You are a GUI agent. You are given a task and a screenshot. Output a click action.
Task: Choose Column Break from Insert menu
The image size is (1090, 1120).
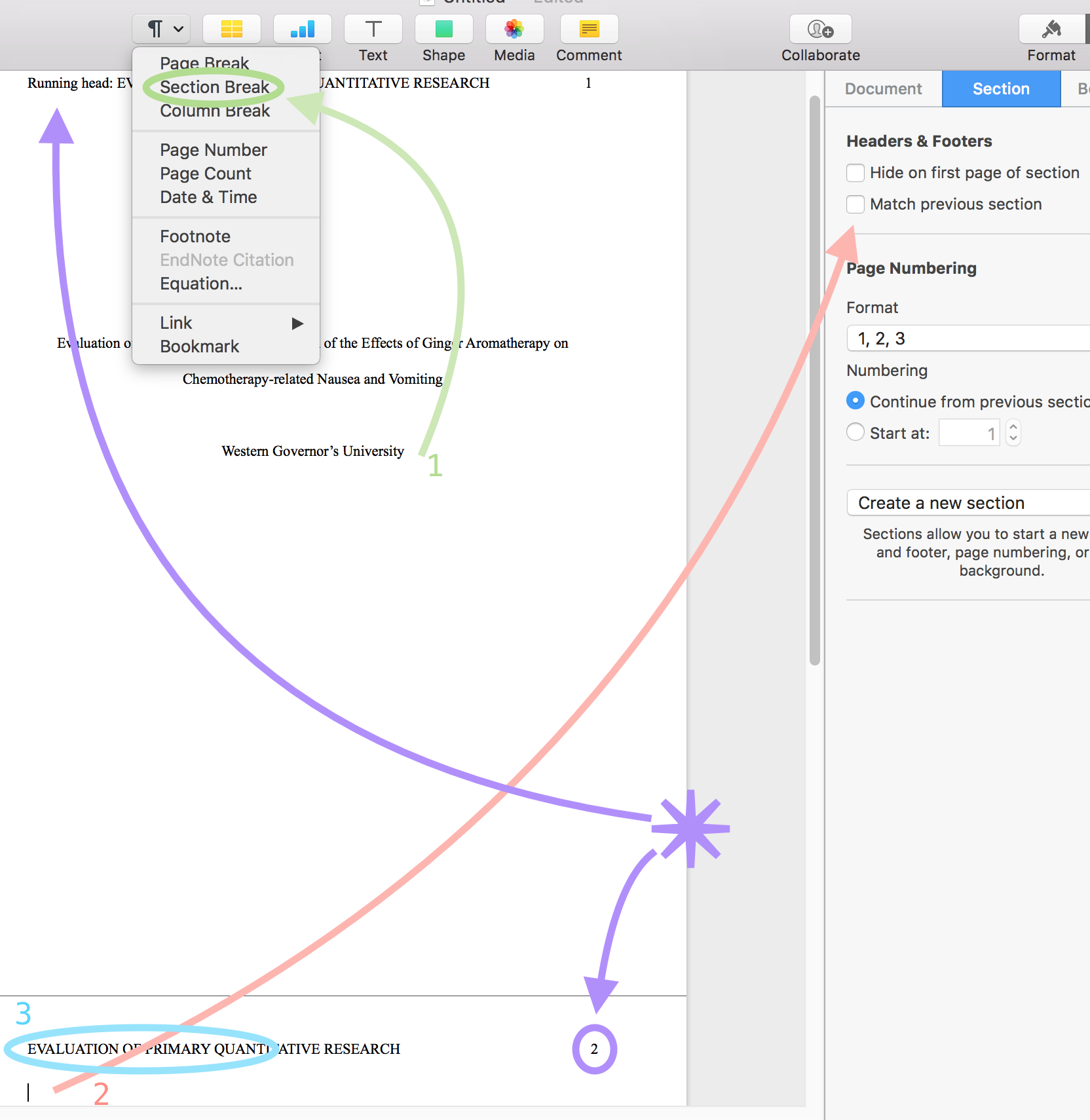click(x=215, y=111)
